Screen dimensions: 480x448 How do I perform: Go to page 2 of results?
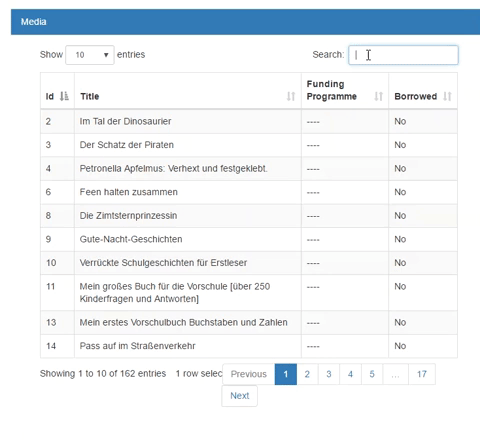pyautogui.click(x=307, y=374)
